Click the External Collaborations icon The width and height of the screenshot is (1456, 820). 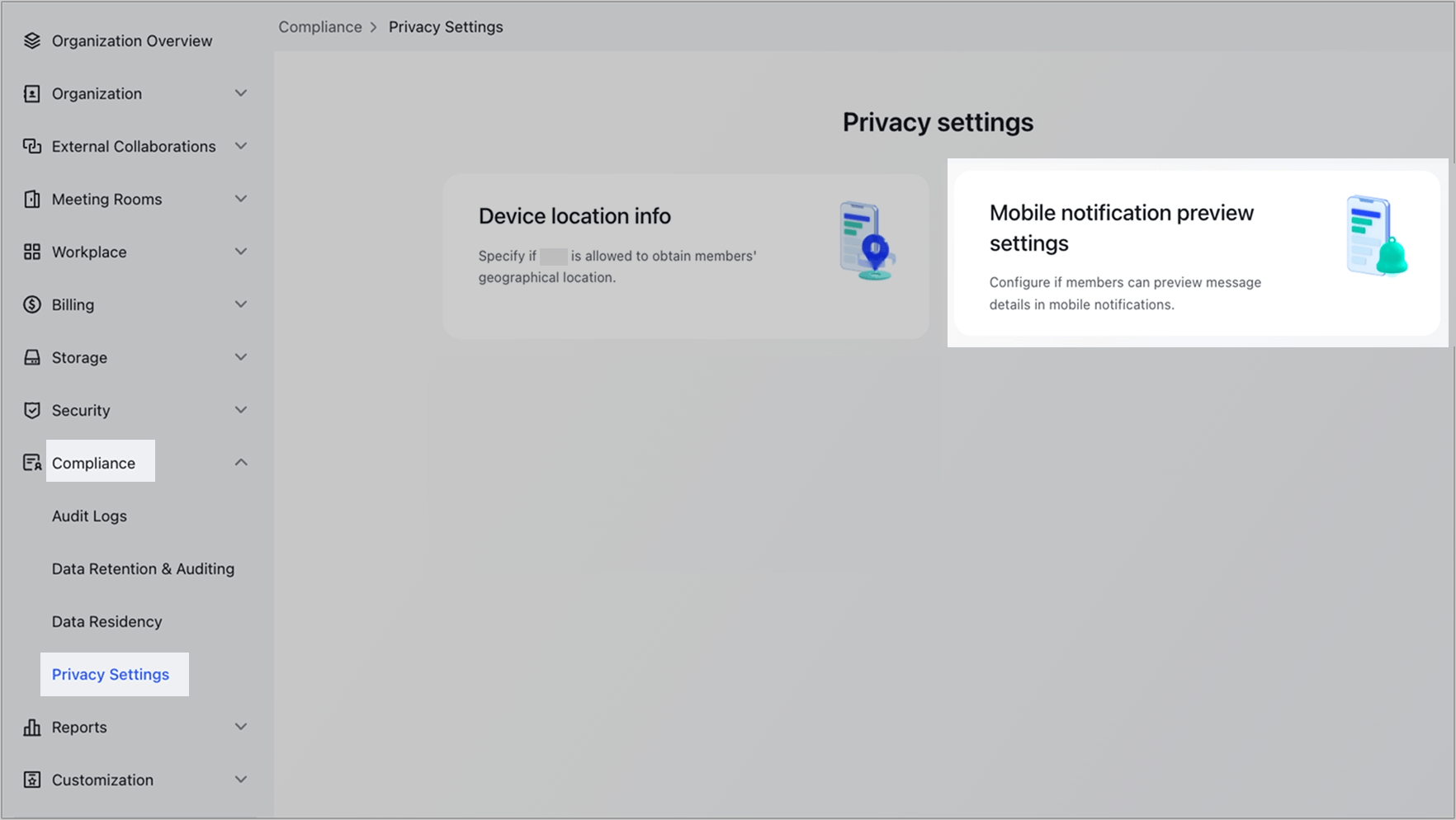(32, 146)
